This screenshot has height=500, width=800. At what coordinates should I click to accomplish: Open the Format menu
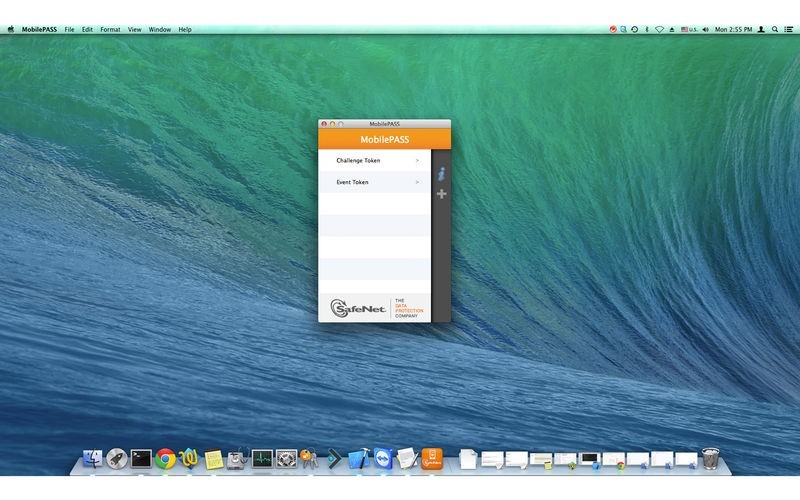point(110,30)
